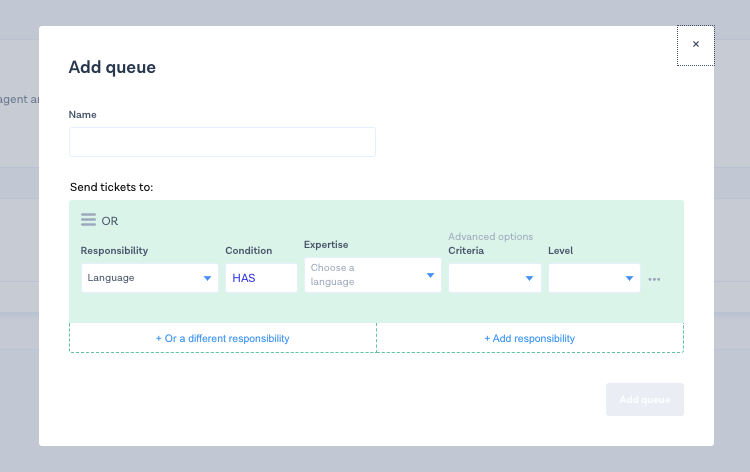The width and height of the screenshot is (750, 472).
Task: Focus the queue Name text field
Action: pos(222,142)
